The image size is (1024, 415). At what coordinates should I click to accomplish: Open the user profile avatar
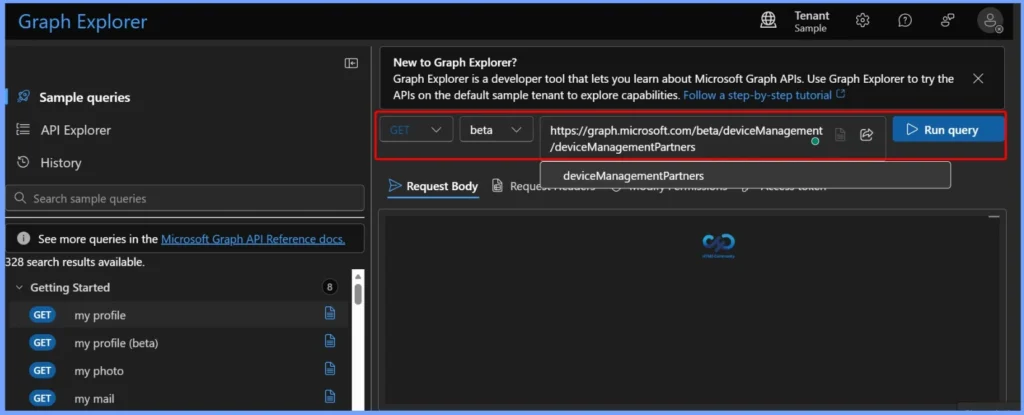990,21
